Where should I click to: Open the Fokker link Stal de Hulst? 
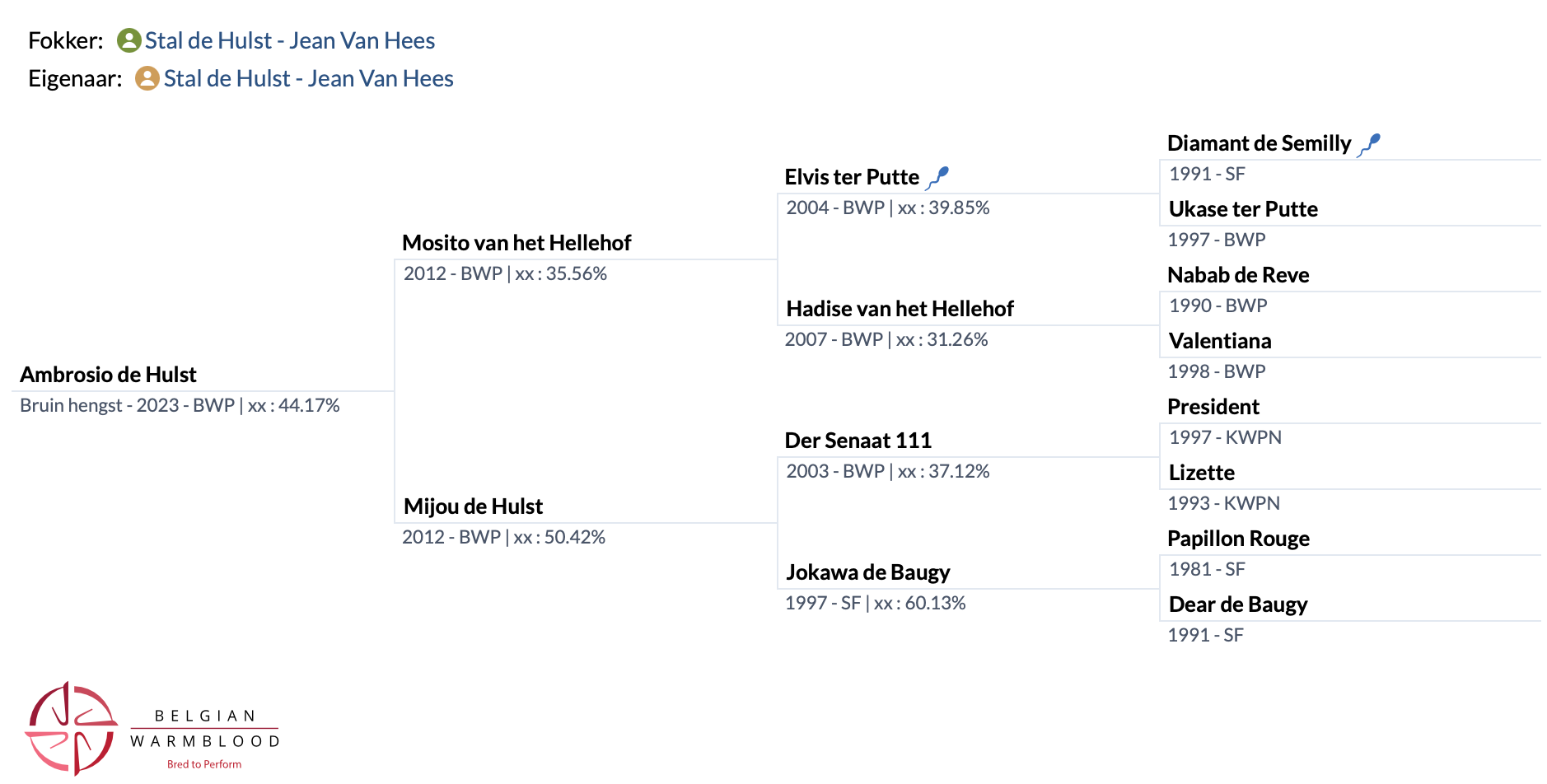[290, 40]
